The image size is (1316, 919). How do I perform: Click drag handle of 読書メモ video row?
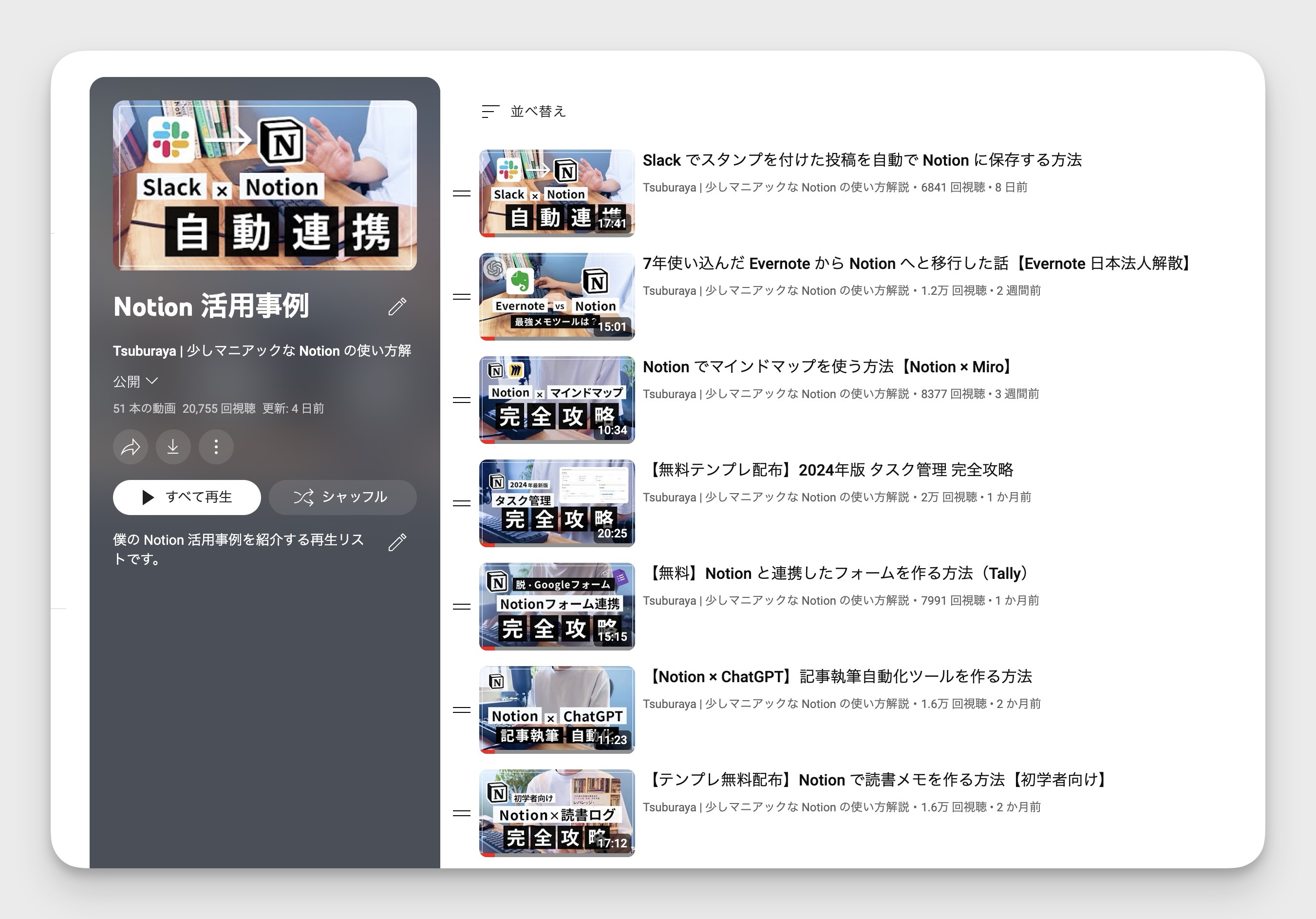[x=461, y=813]
